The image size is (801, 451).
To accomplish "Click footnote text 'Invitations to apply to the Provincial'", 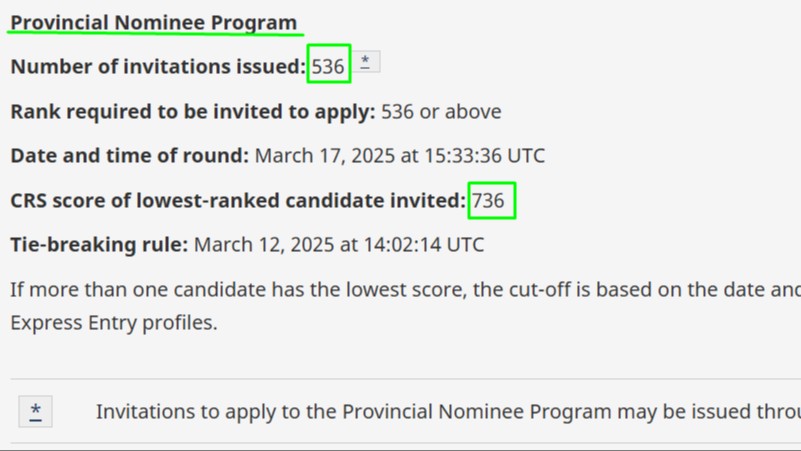I will (449, 412).
